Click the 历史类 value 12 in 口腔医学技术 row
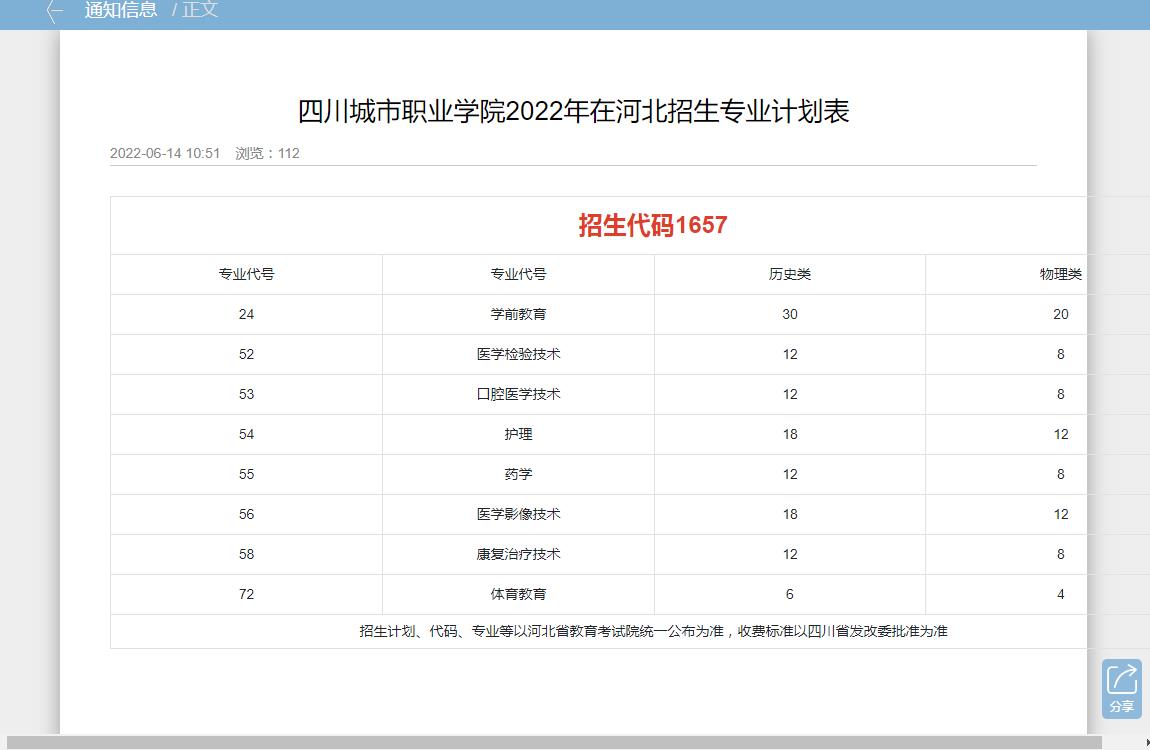 click(790, 394)
